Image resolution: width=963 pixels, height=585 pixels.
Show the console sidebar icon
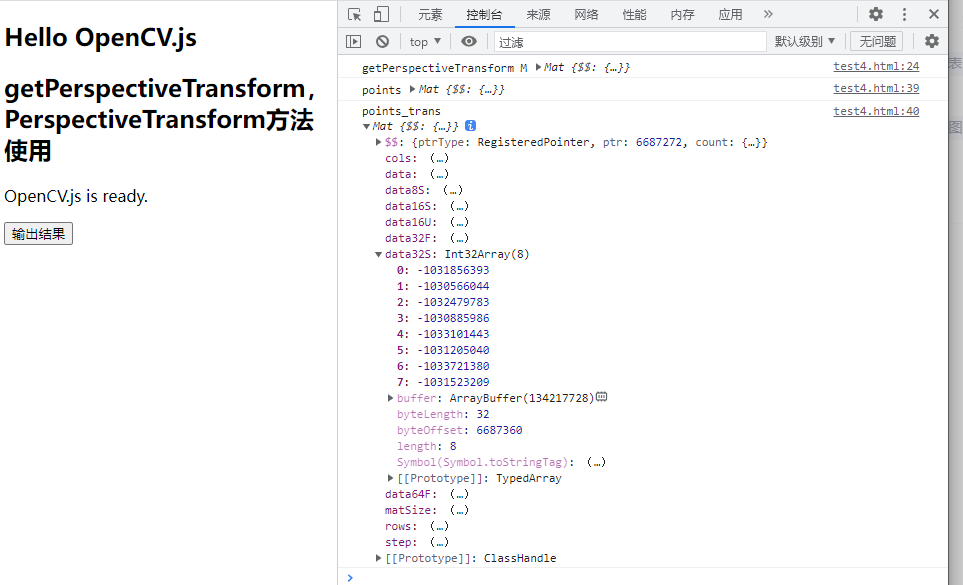[x=354, y=41]
